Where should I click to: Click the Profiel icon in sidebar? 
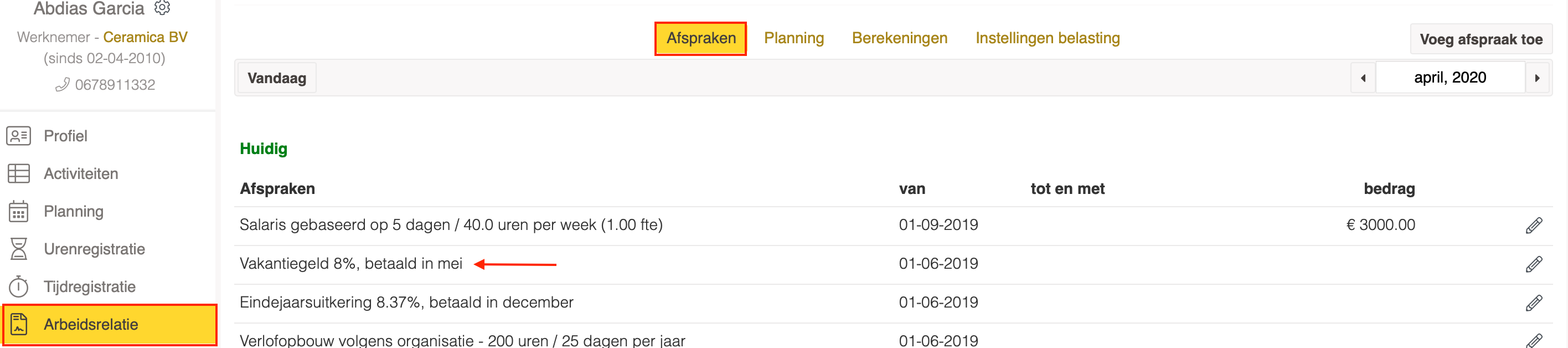point(18,135)
